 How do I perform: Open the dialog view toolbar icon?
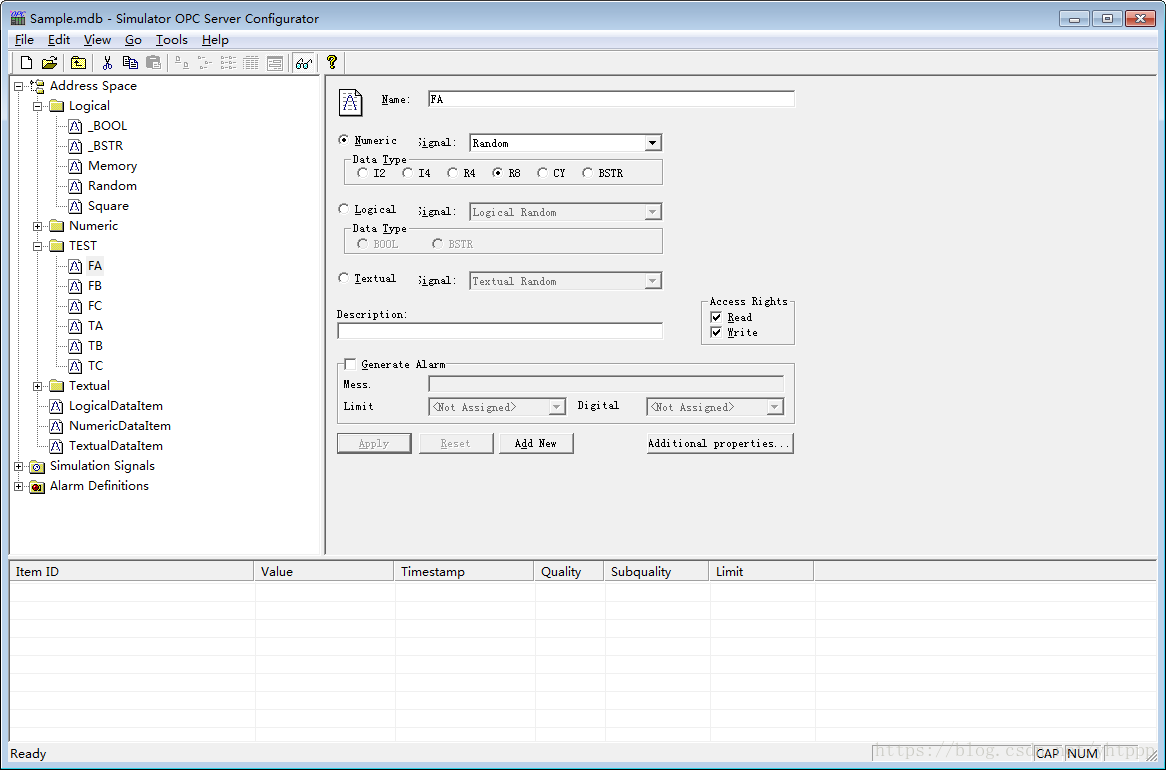(x=274, y=63)
